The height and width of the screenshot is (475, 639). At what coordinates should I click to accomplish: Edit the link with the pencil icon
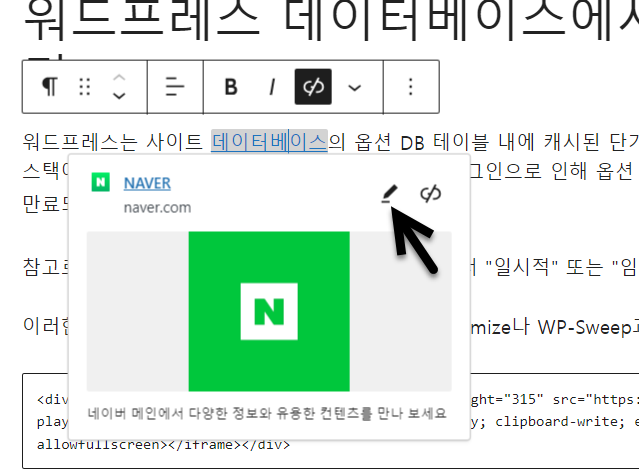tap(389, 194)
